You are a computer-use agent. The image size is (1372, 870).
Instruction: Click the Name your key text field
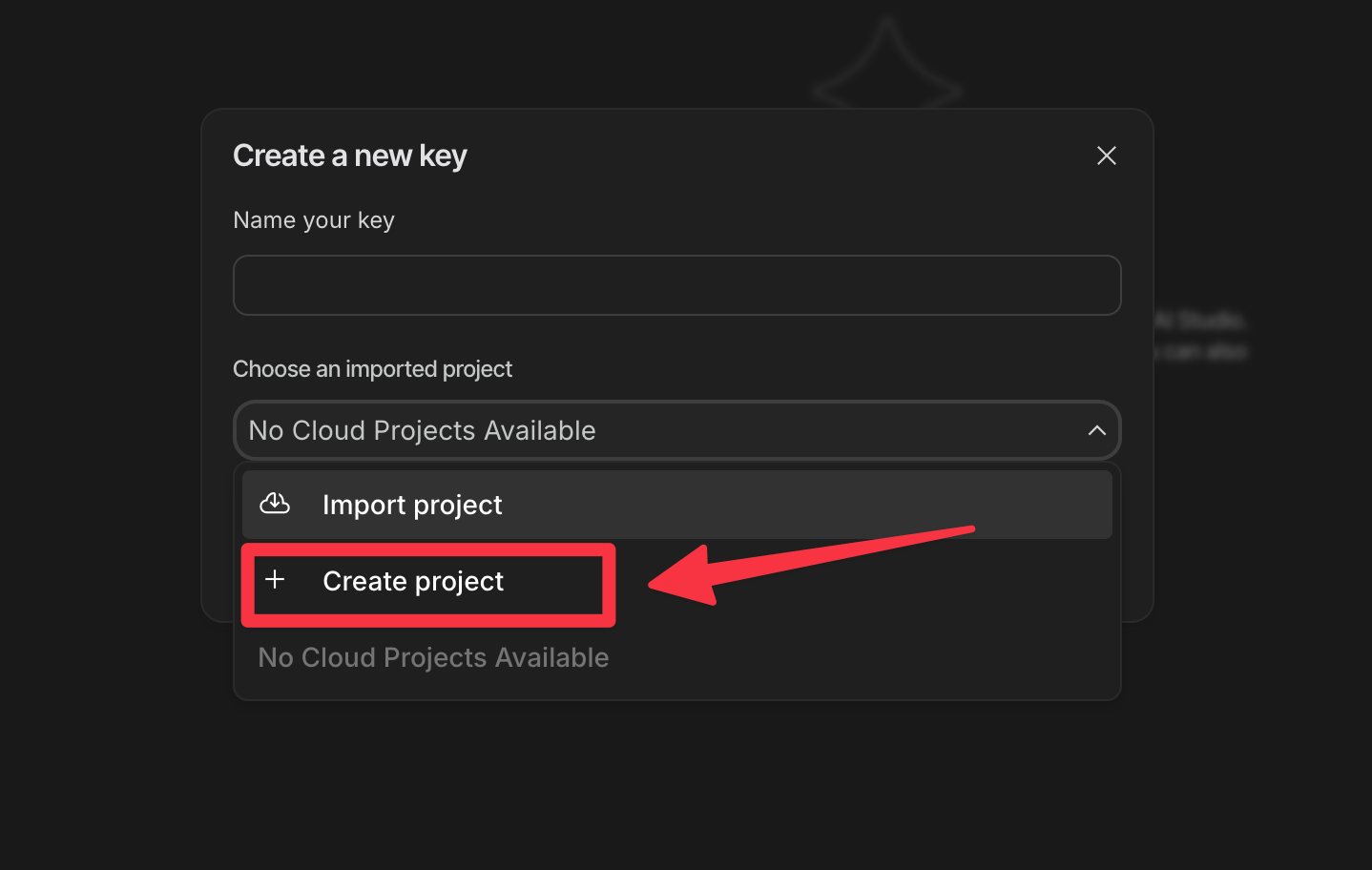tap(676, 285)
